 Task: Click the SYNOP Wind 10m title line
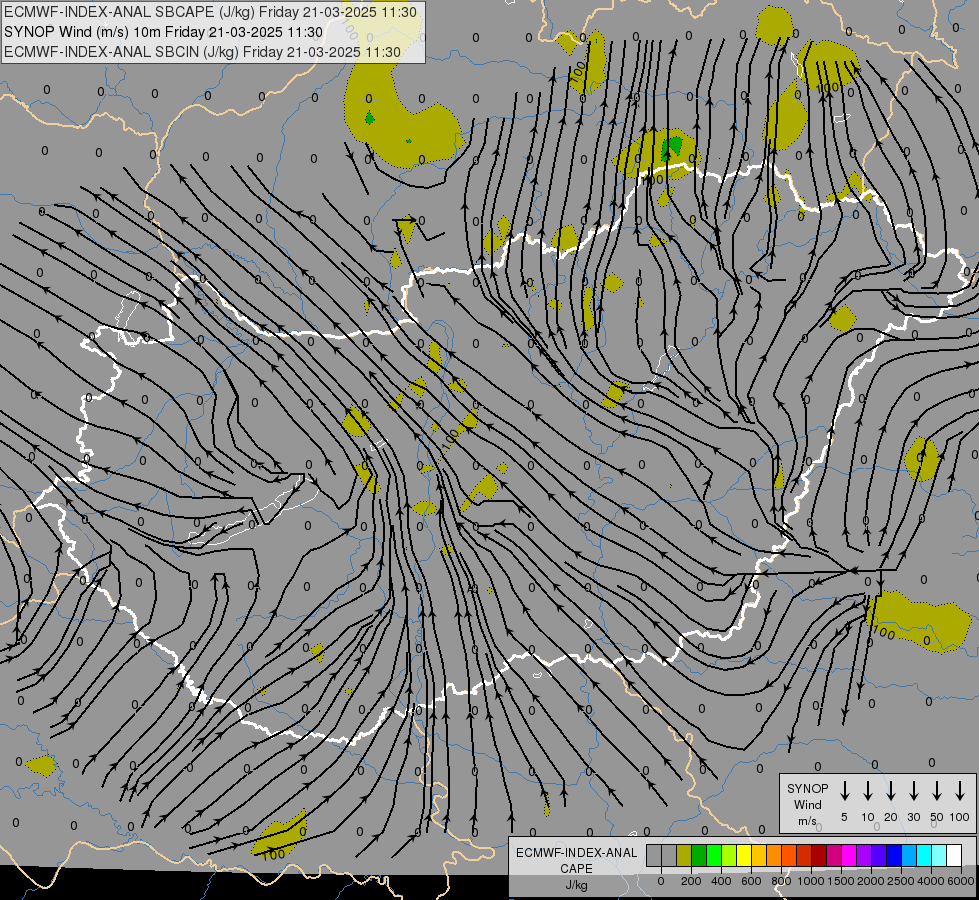(164, 32)
